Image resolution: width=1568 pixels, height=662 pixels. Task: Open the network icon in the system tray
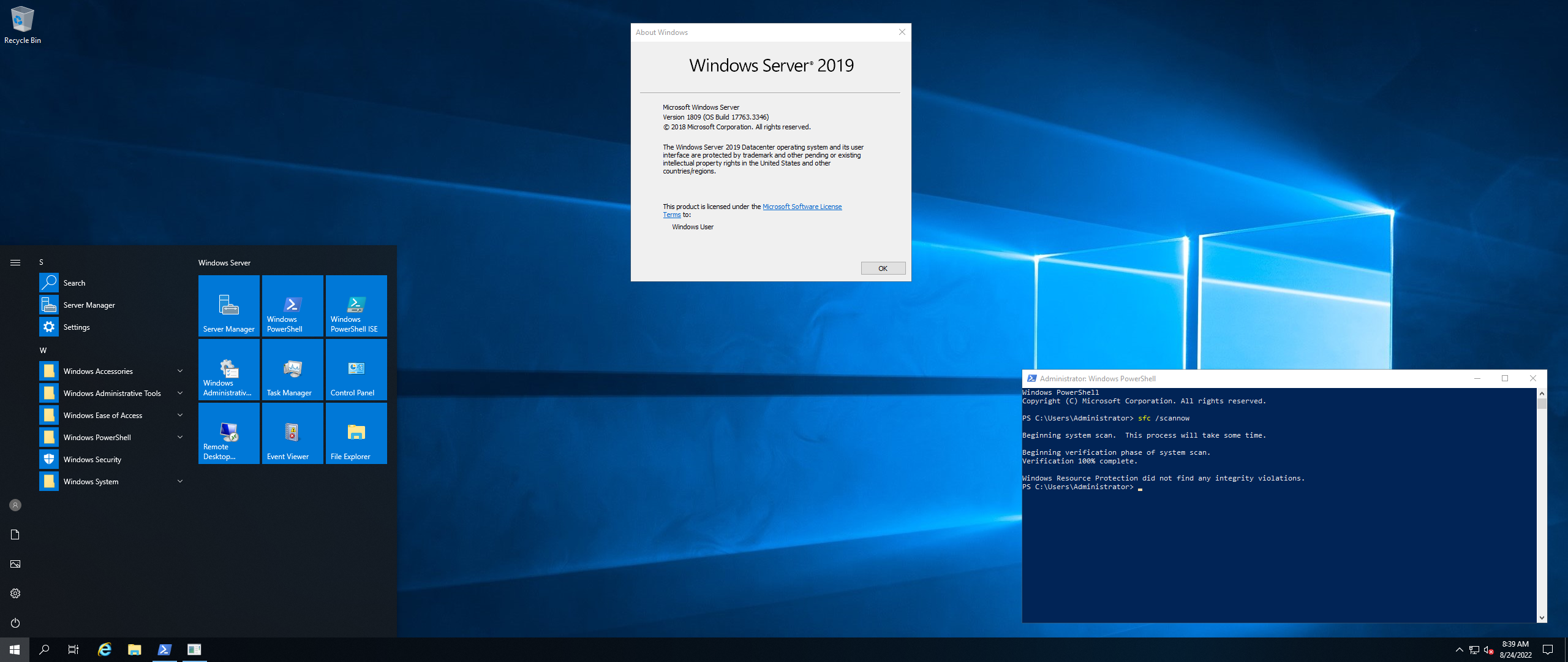point(1474,650)
